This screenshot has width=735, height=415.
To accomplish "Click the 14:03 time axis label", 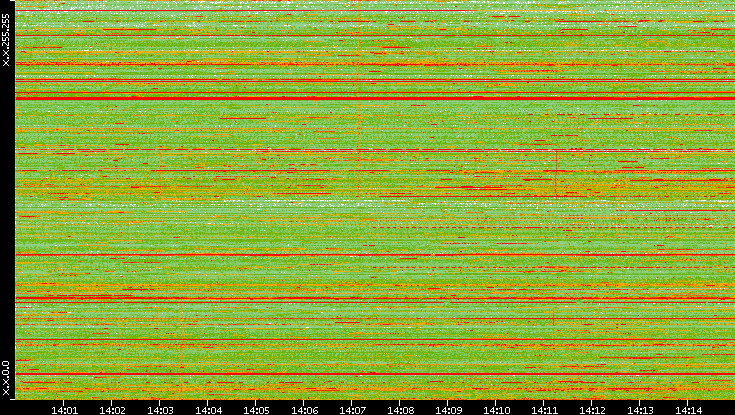I will [160, 410].
